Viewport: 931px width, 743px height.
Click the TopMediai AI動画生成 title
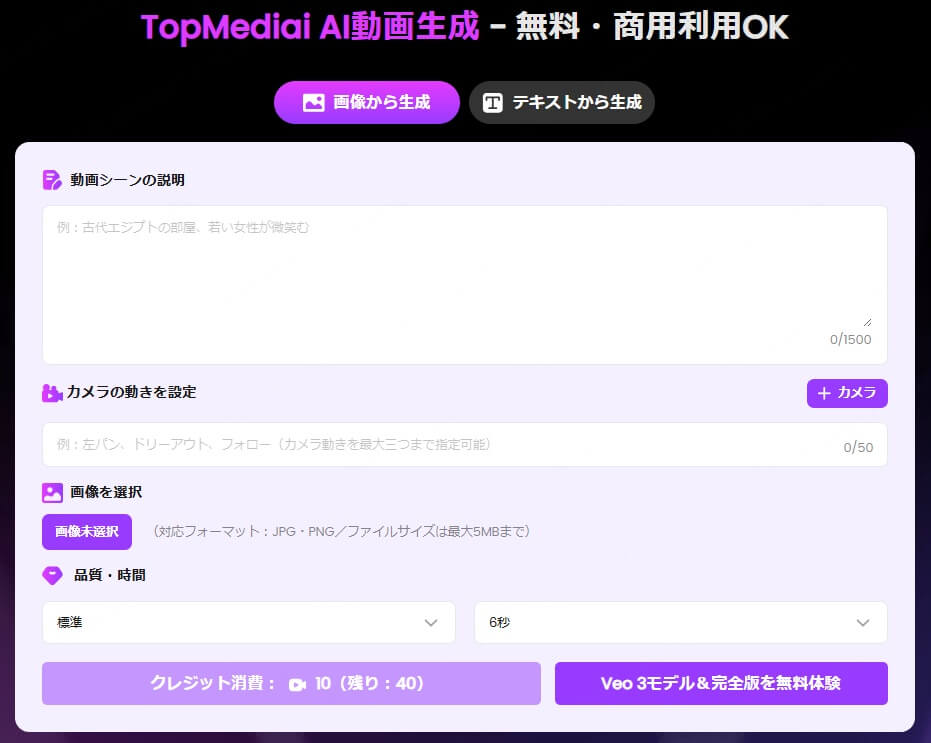point(309,27)
